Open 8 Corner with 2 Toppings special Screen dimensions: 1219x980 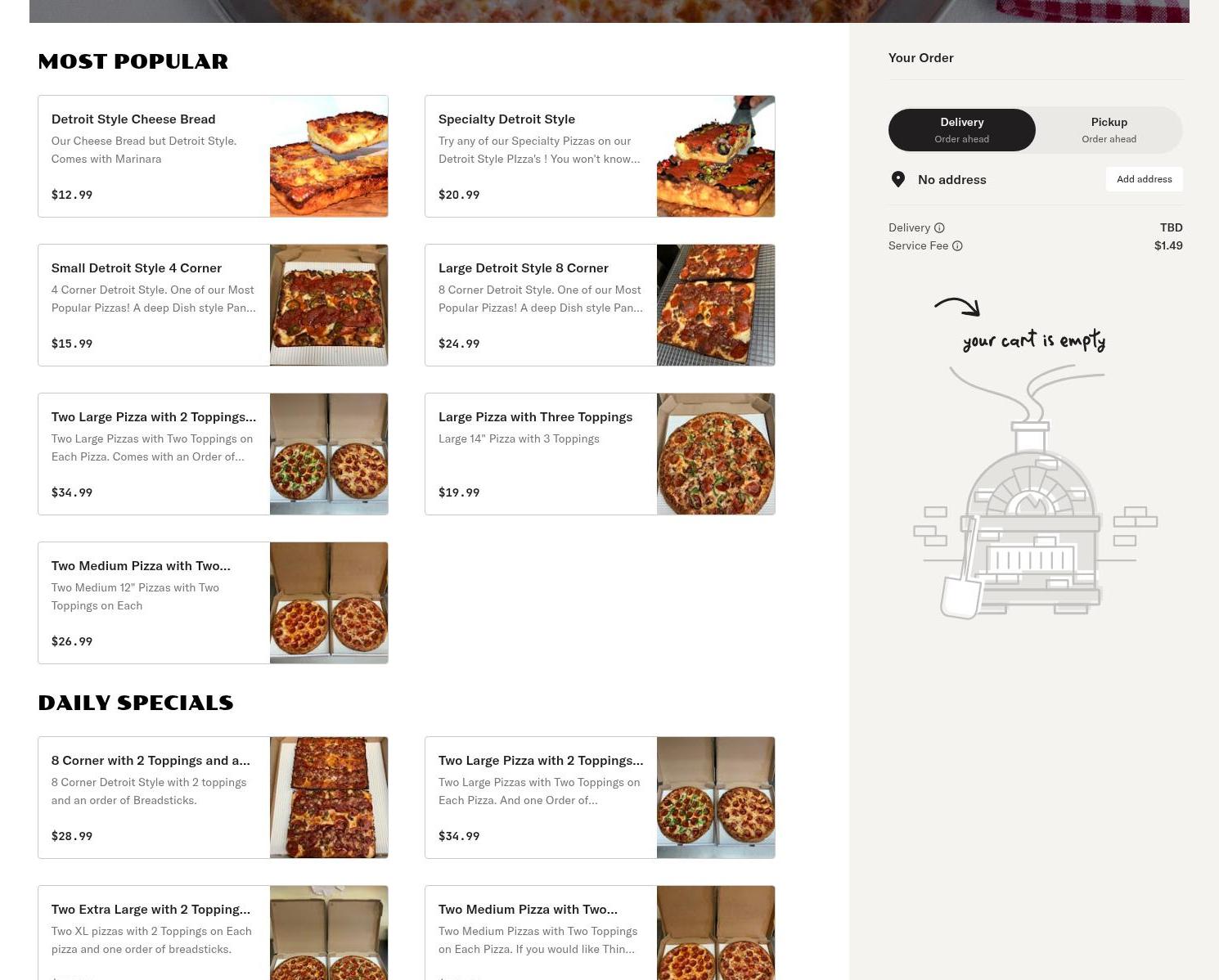pos(213,798)
